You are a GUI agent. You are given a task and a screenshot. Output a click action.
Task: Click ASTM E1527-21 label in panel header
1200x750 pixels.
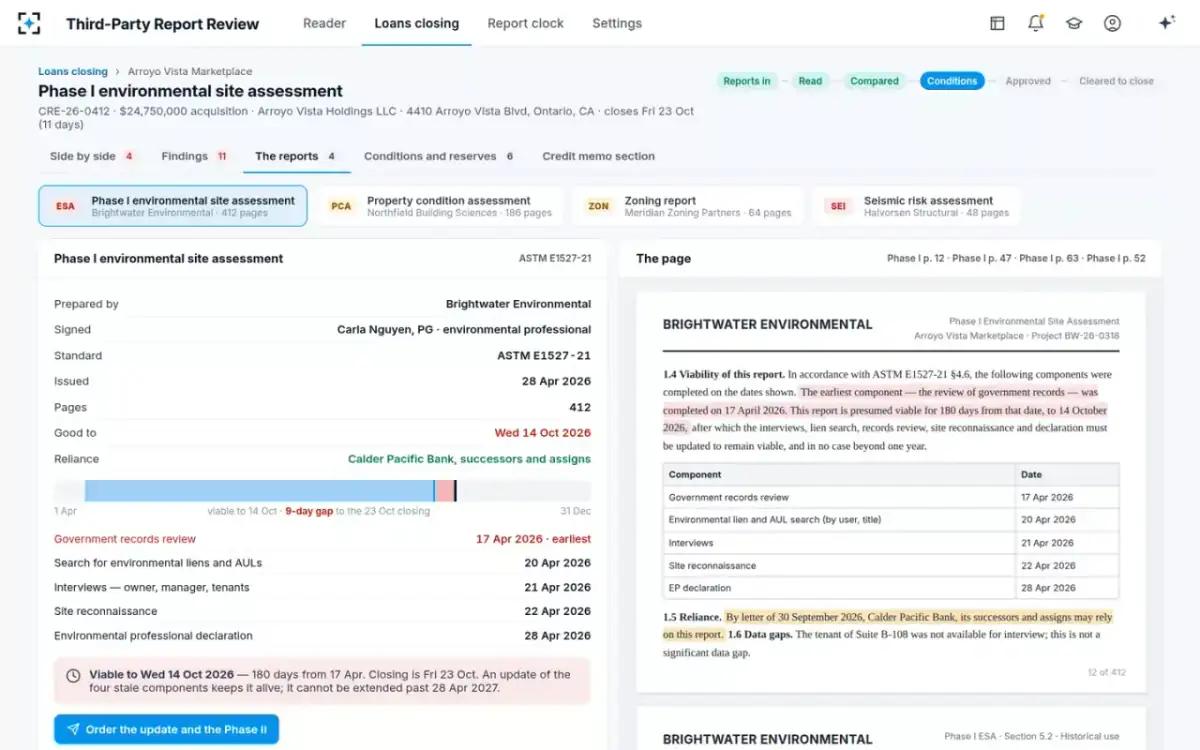click(x=555, y=258)
